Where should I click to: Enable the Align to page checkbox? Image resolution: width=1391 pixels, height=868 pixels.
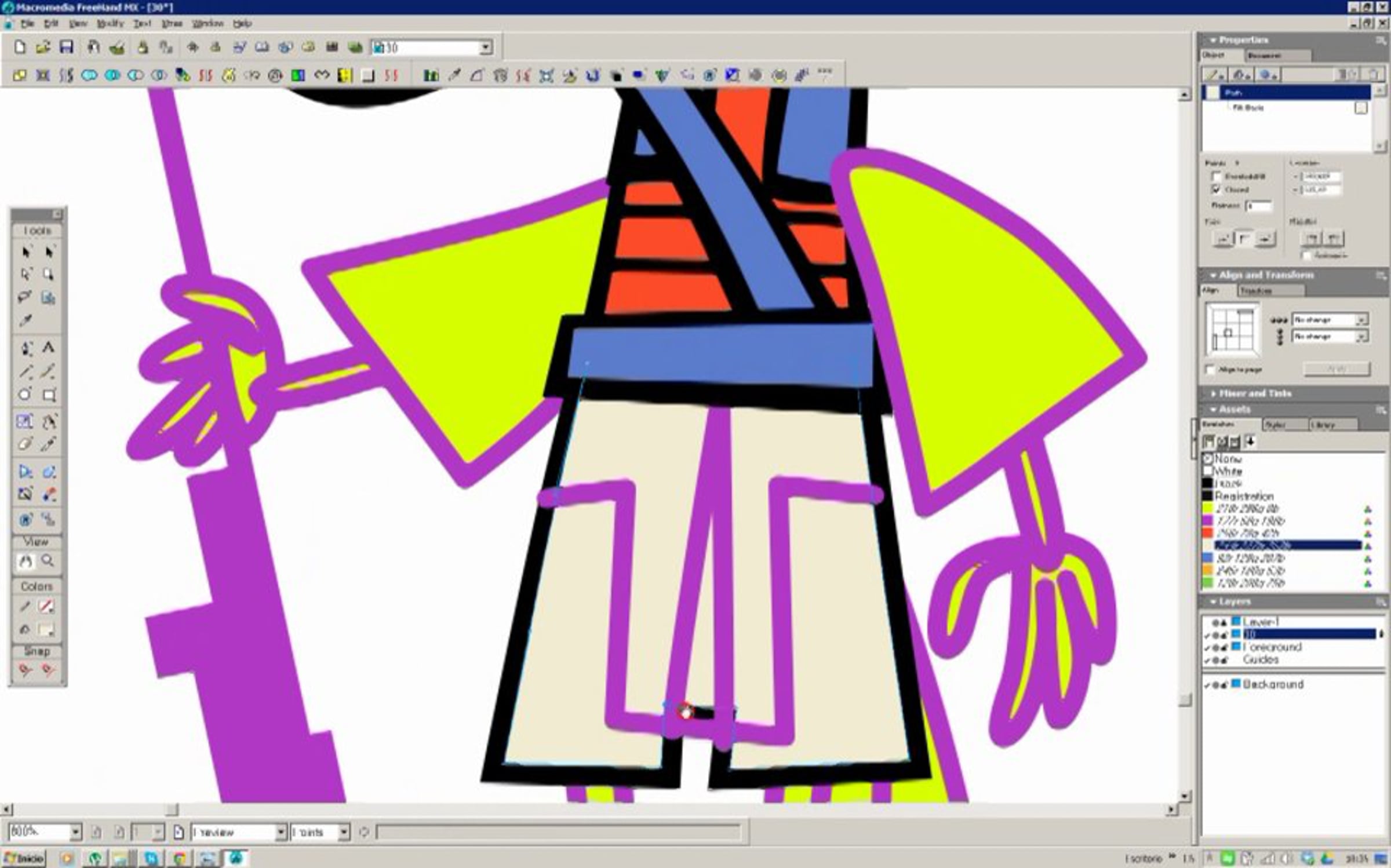(1210, 370)
